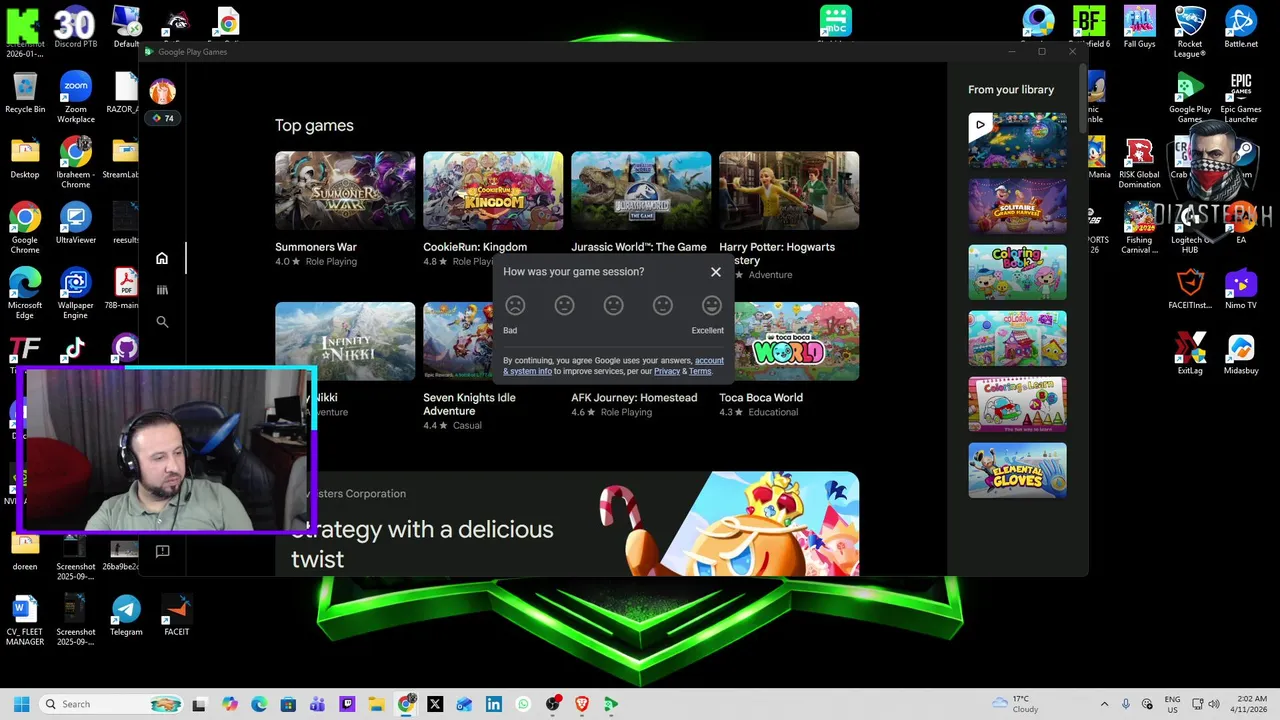The image size is (1280, 720).
Task: Open the Coloring Book library game
Action: [x=1017, y=272]
